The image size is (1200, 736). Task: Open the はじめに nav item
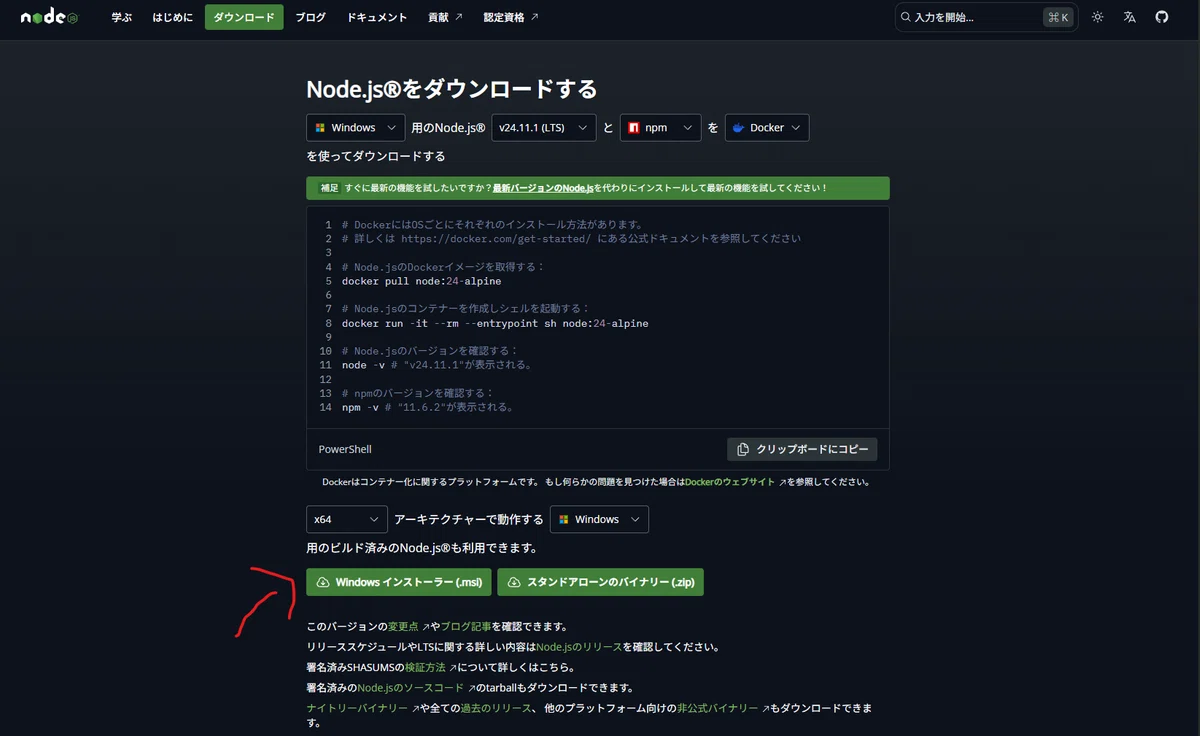point(172,17)
